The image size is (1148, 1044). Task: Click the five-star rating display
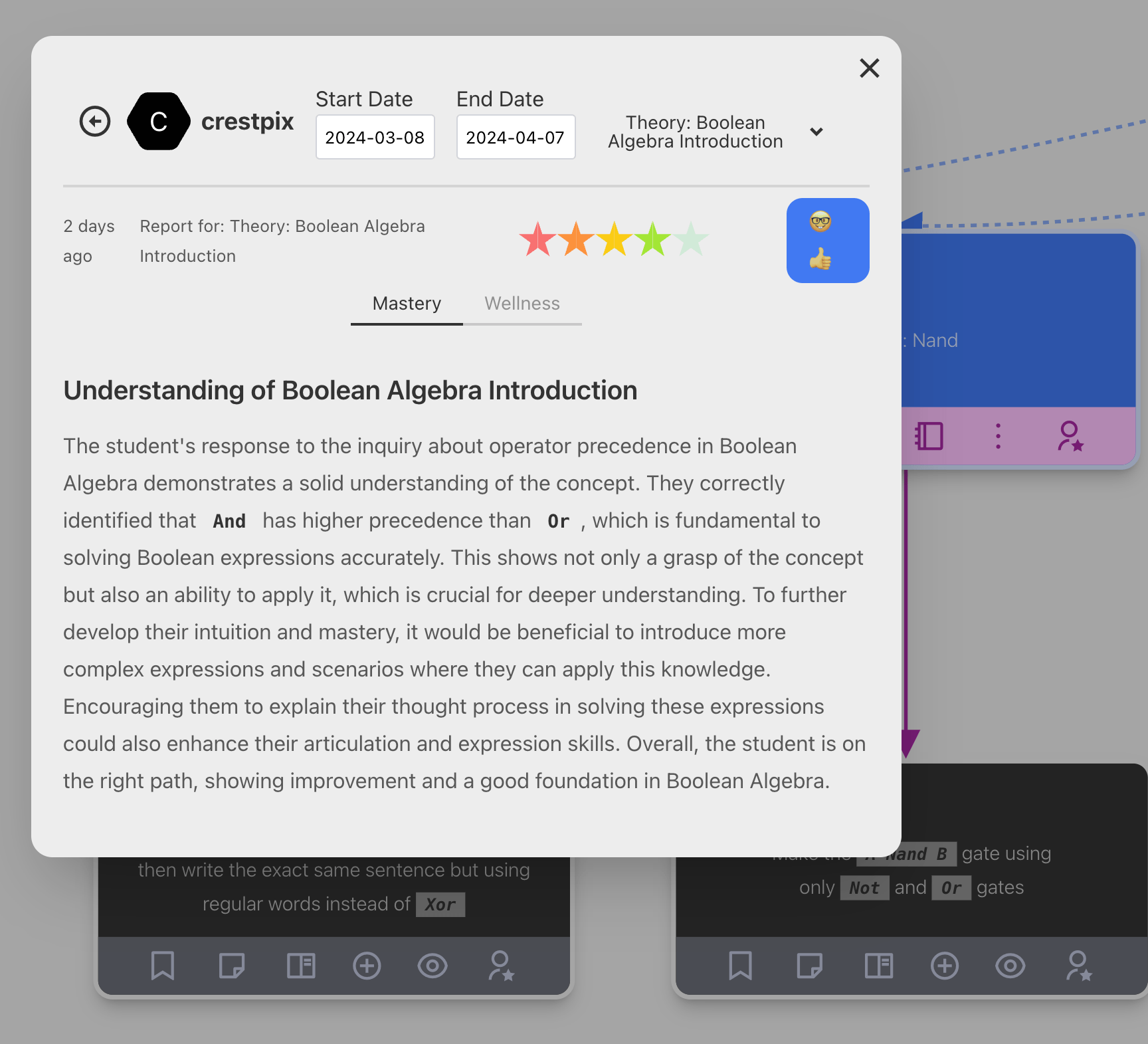[613, 239]
